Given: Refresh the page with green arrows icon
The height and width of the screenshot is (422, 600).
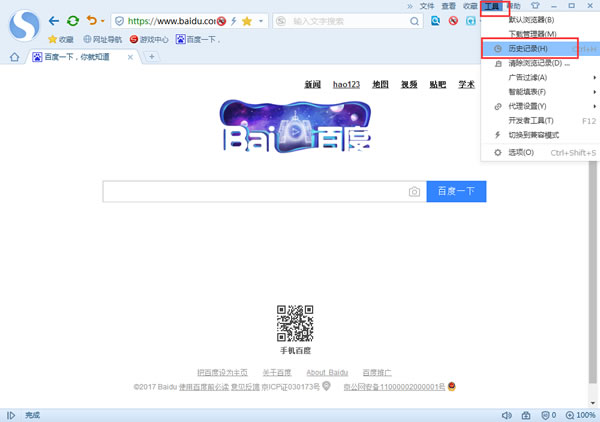Looking at the screenshot, I should point(73,21).
